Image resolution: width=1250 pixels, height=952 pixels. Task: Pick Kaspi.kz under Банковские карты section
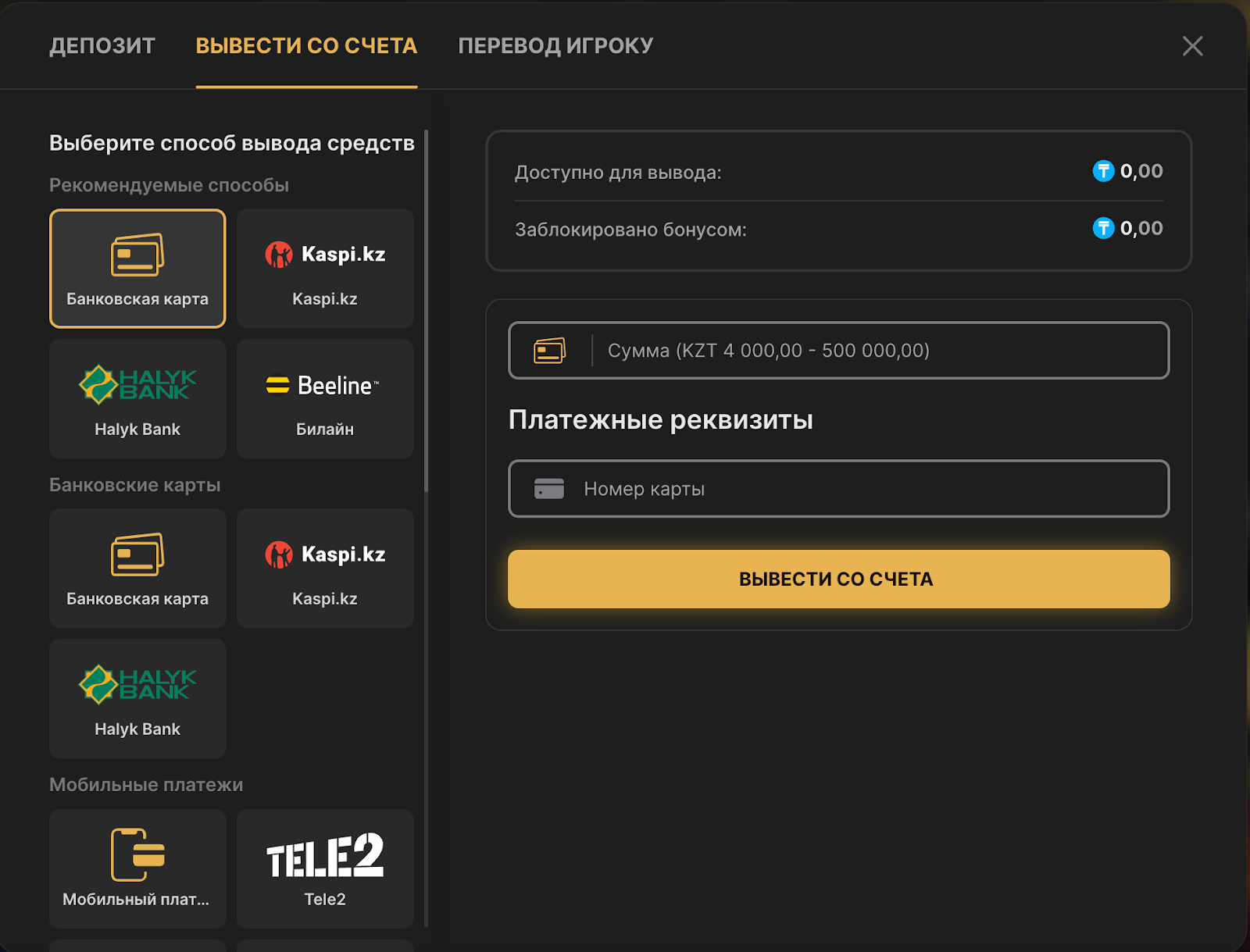[324, 568]
